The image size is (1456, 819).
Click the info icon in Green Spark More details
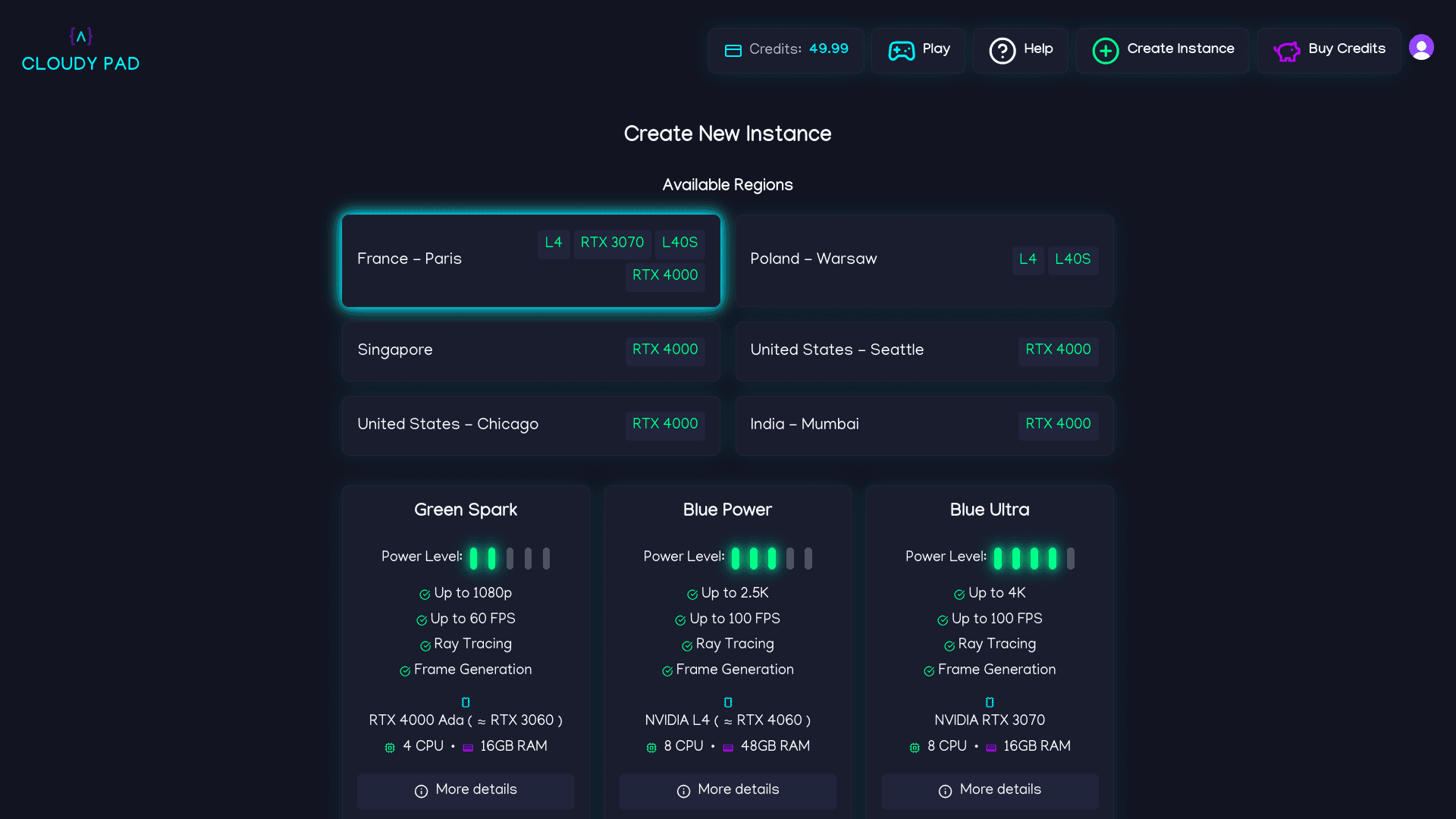[x=421, y=791]
